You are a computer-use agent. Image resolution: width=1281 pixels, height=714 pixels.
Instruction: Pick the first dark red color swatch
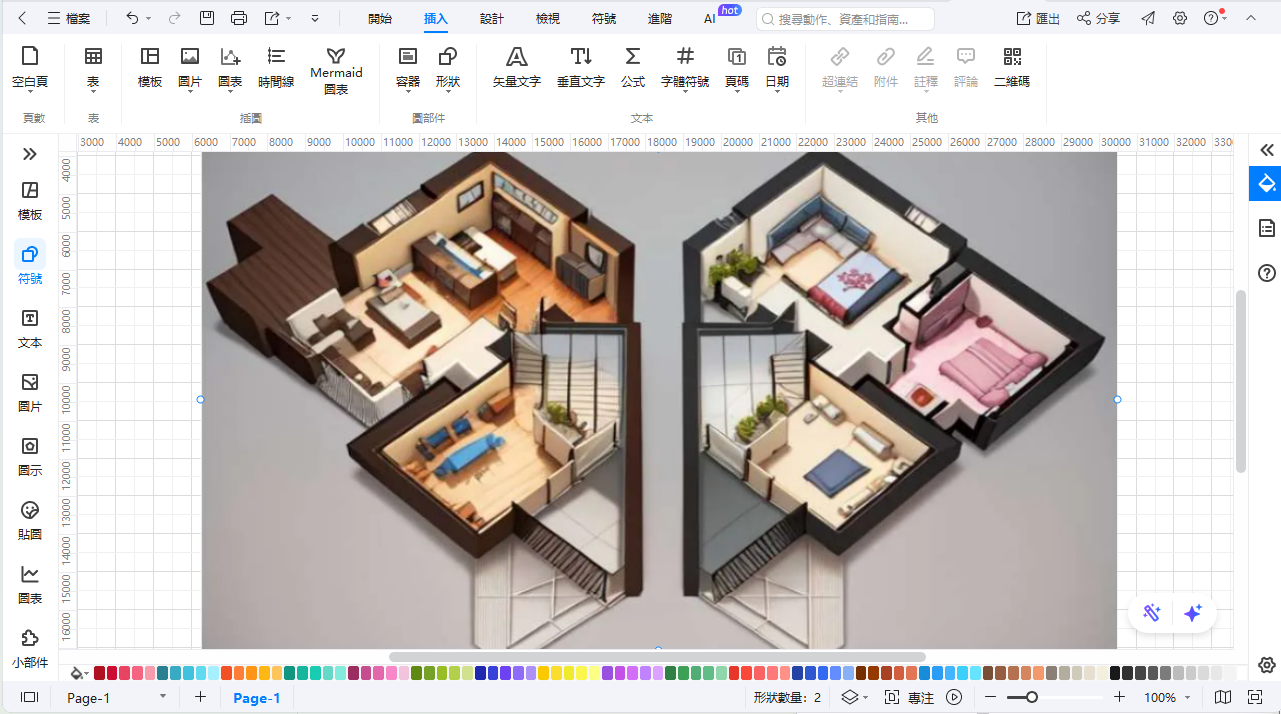pos(99,673)
